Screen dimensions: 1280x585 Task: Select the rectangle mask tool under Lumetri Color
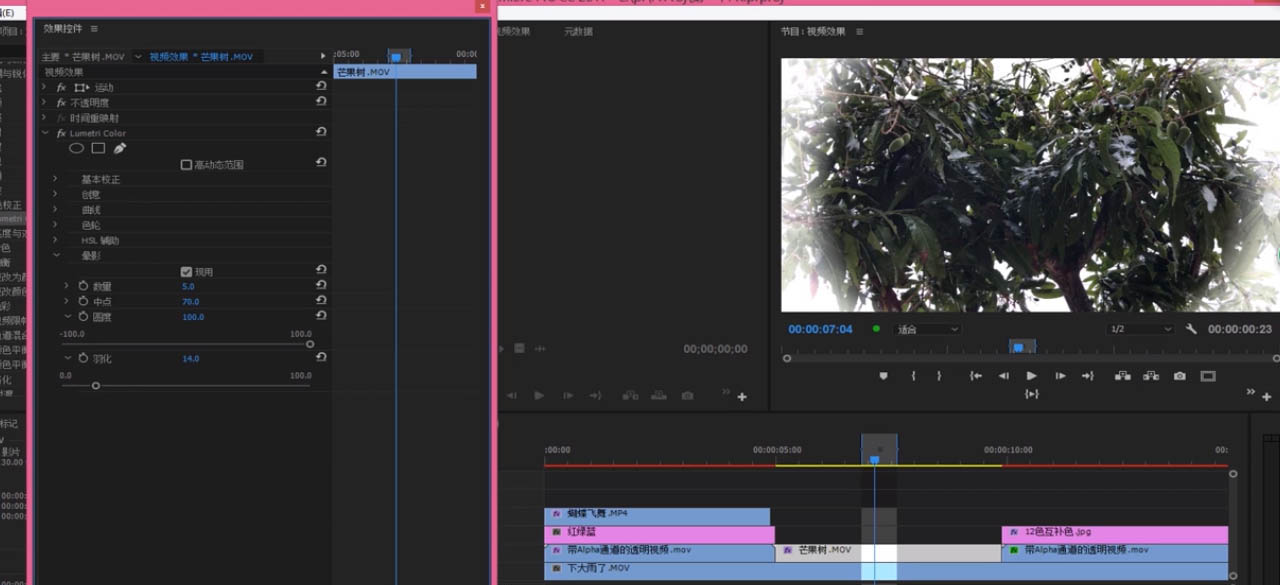pyautogui.click(x=98, y=148)
